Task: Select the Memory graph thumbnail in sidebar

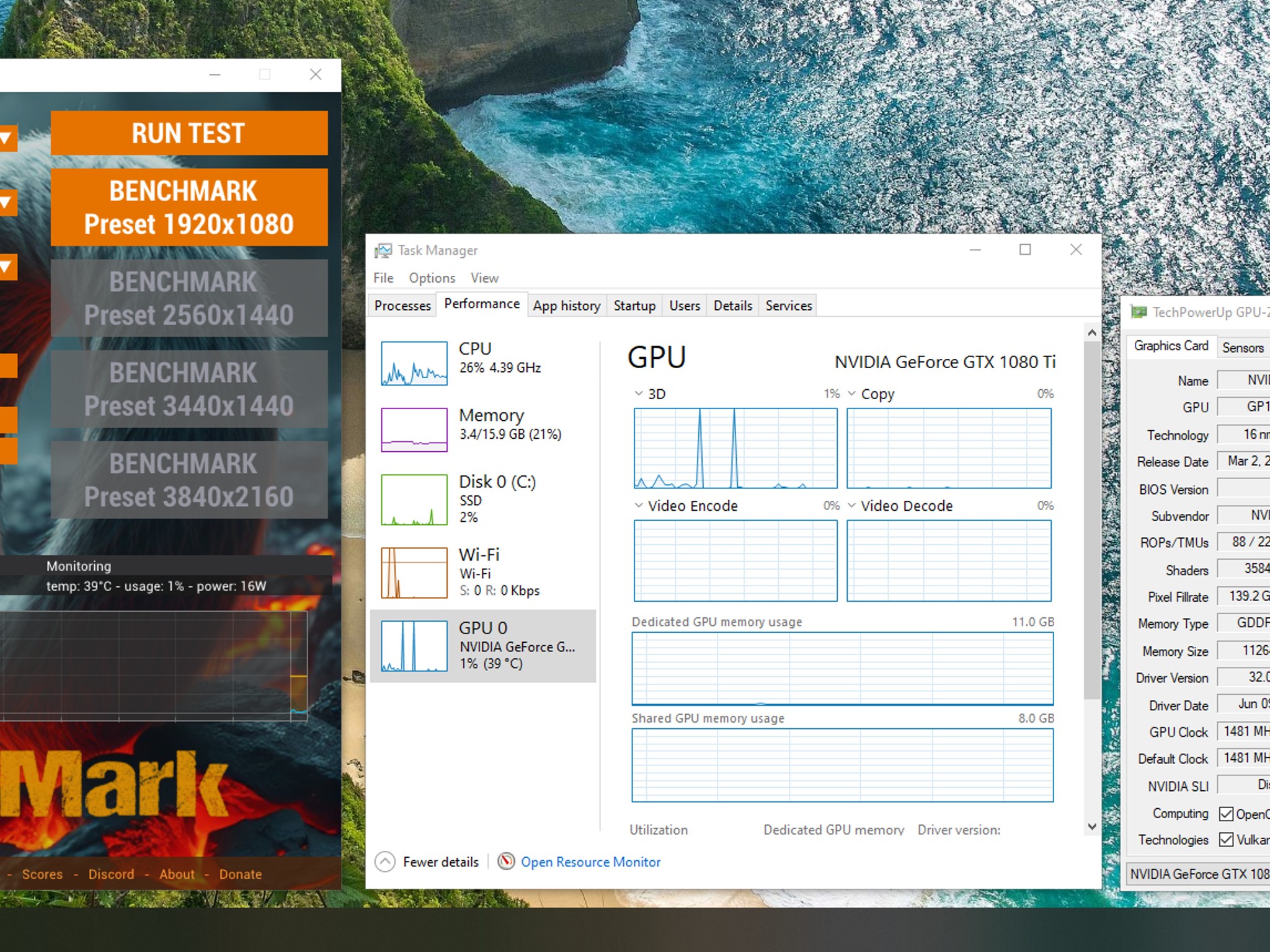Action: [414, 430]
